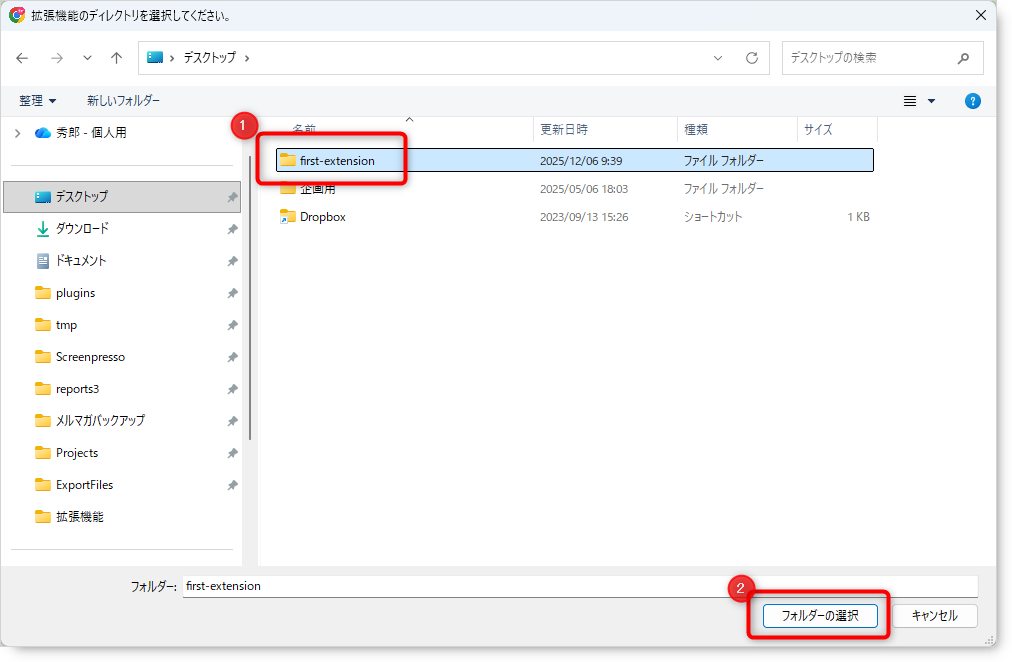Screen dimensions: 1012x662
Task: Expand the address bar history dropdown
Action: [718, 58]
